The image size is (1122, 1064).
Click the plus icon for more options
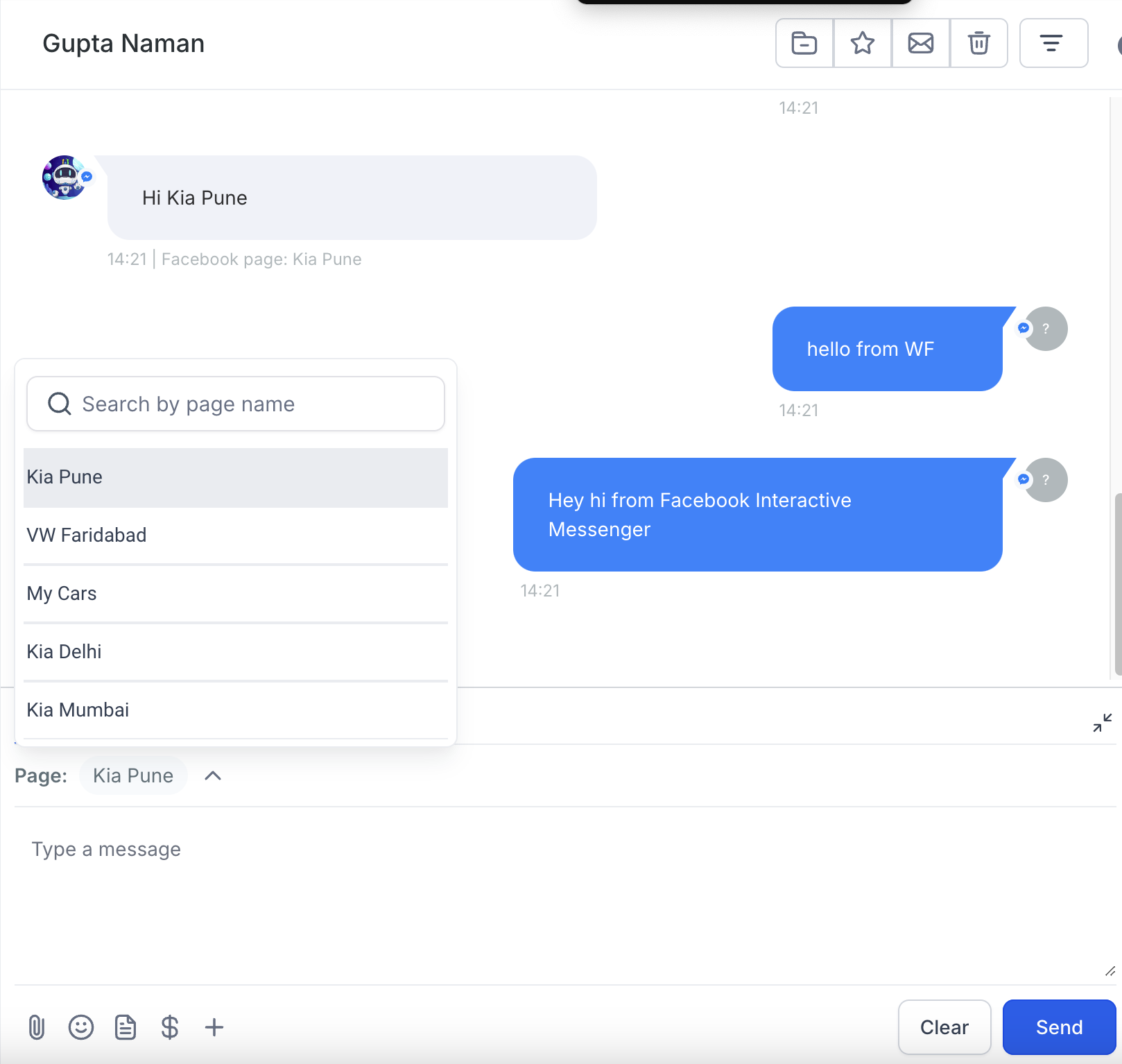click(214, 1027)
